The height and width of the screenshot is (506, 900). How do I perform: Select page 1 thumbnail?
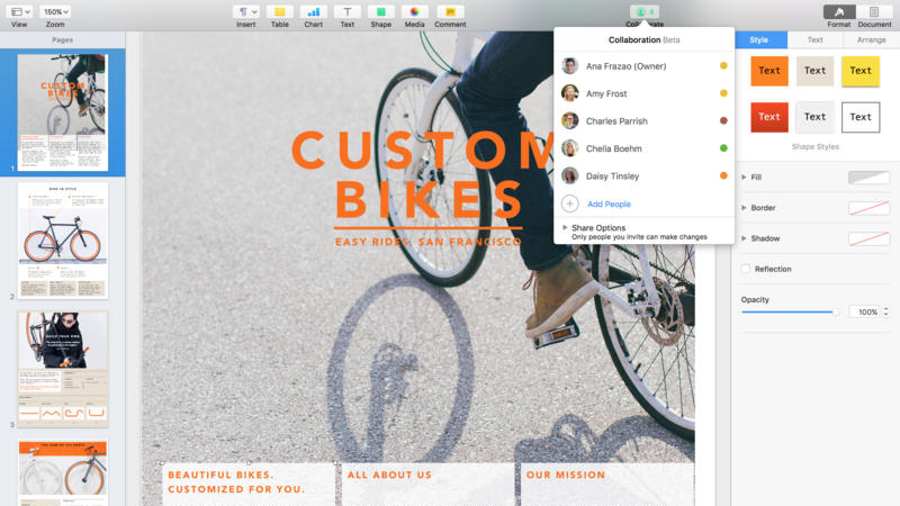[63, 112]
